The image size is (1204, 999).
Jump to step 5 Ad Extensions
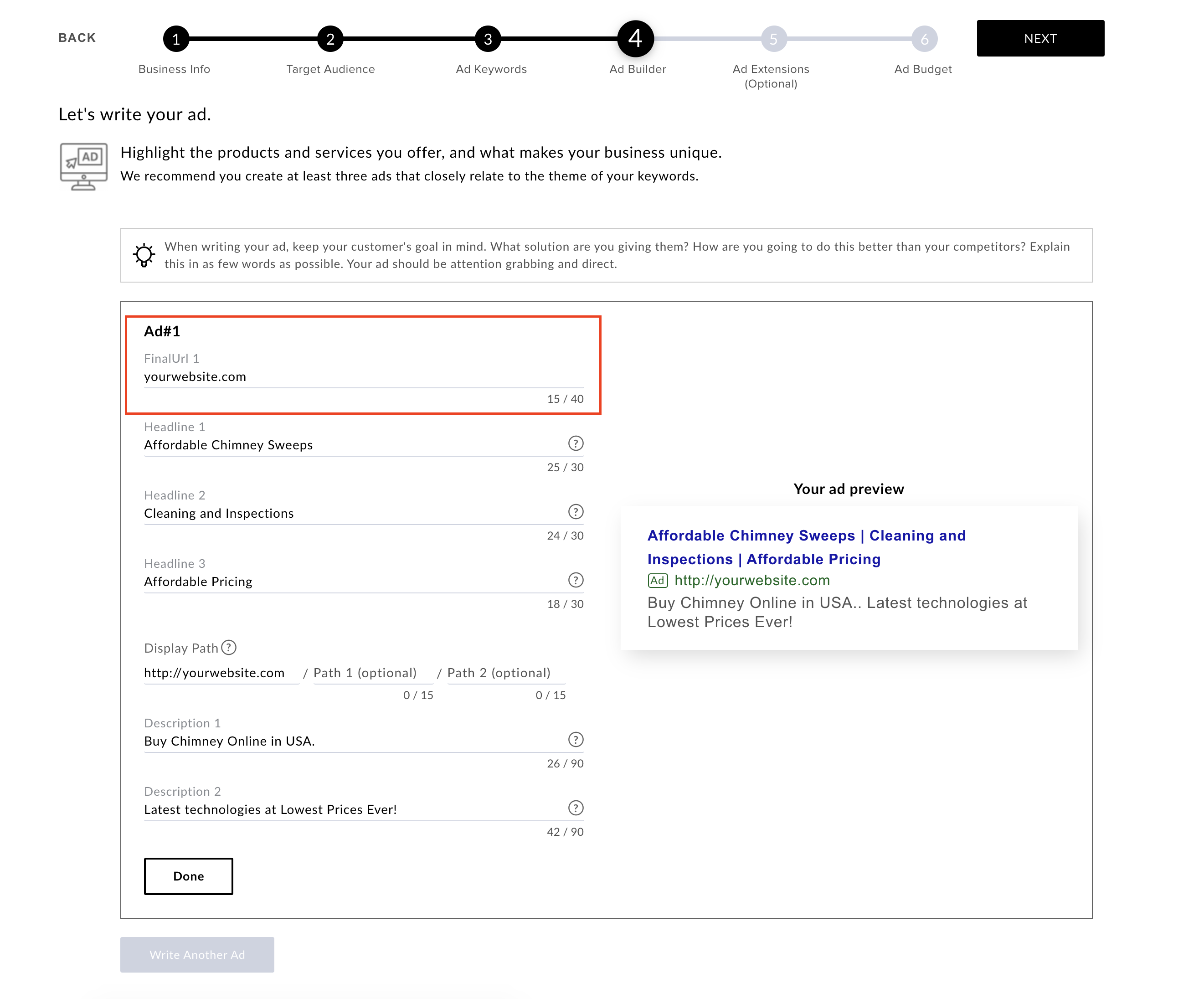point(773,39)
